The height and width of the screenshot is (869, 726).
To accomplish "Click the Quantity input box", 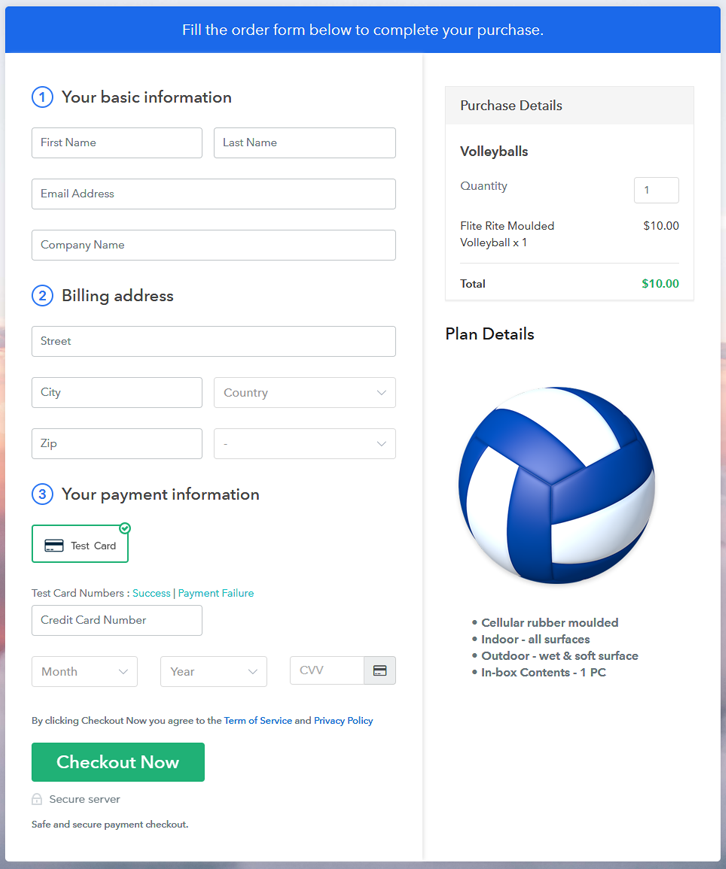I will (x=656, y=190).
